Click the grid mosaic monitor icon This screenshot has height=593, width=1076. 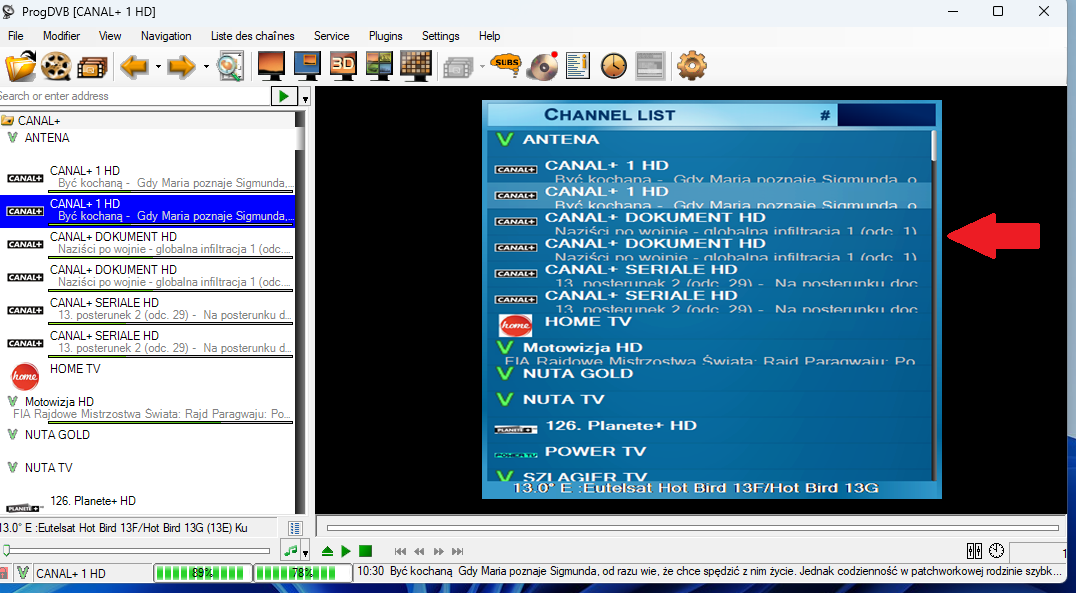point(415,67)
